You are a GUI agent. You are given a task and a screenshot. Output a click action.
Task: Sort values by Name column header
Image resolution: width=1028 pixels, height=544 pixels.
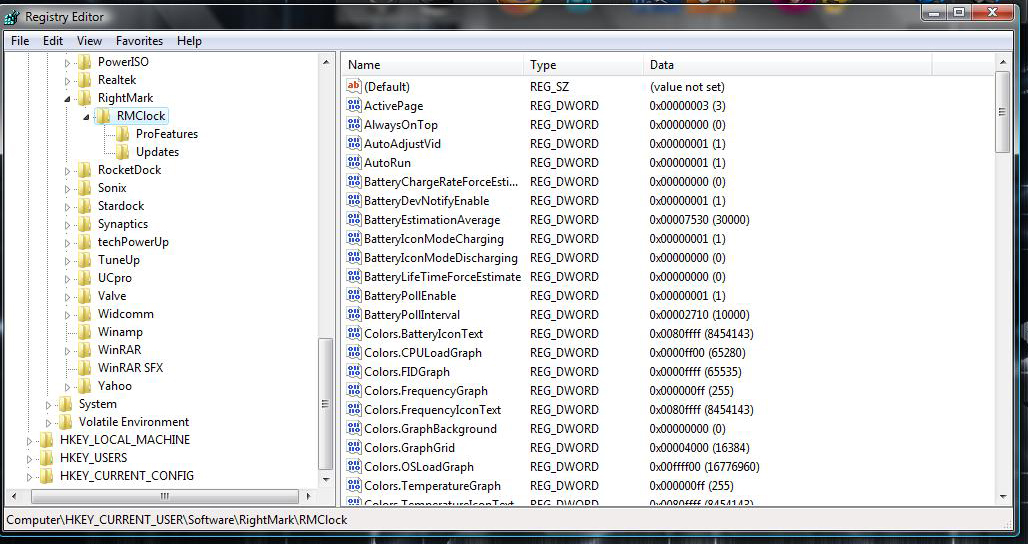(432, 64)
